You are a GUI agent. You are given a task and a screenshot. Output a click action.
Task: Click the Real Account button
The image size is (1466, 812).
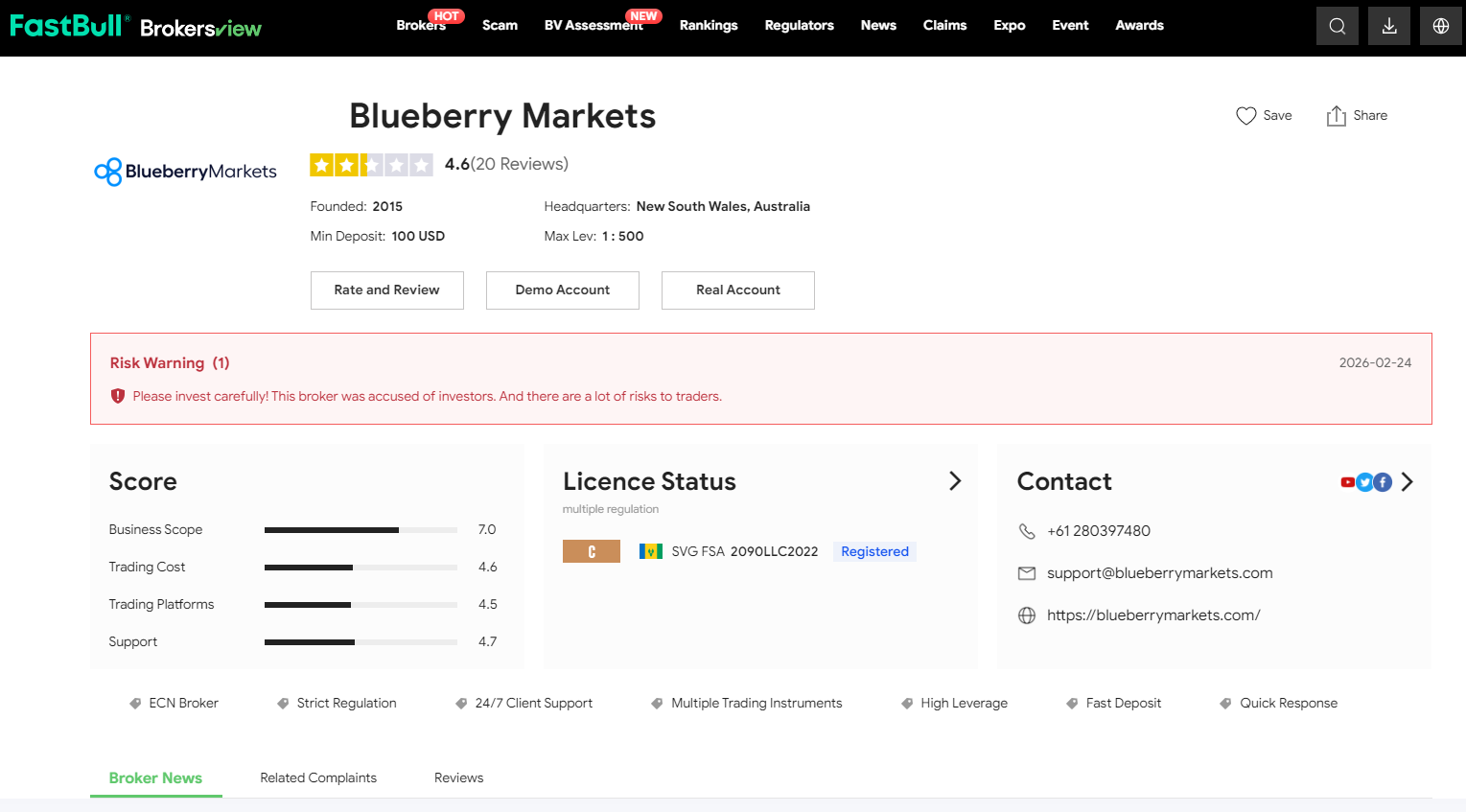click(737, 290)
